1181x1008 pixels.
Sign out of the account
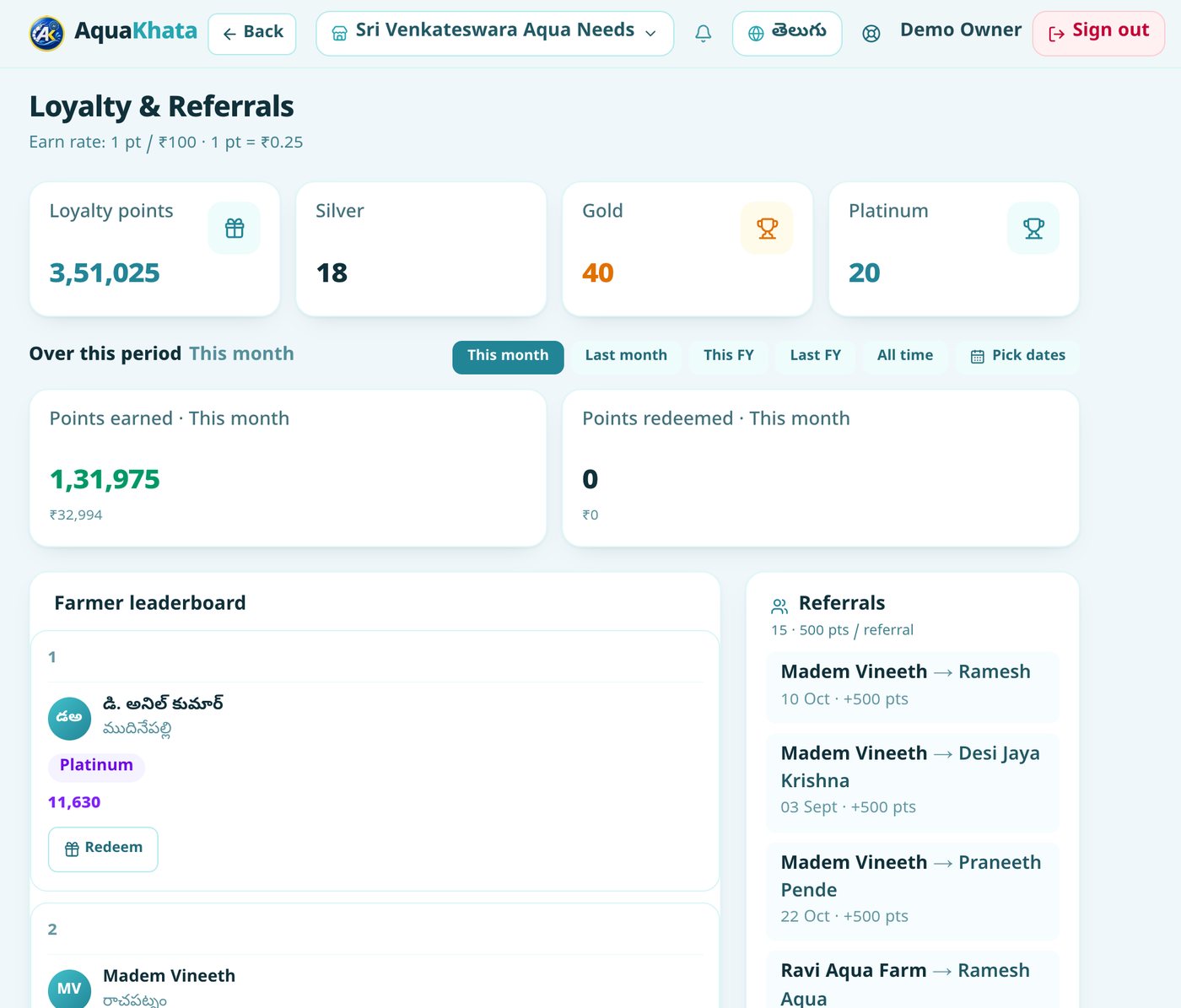point(1098,34)
